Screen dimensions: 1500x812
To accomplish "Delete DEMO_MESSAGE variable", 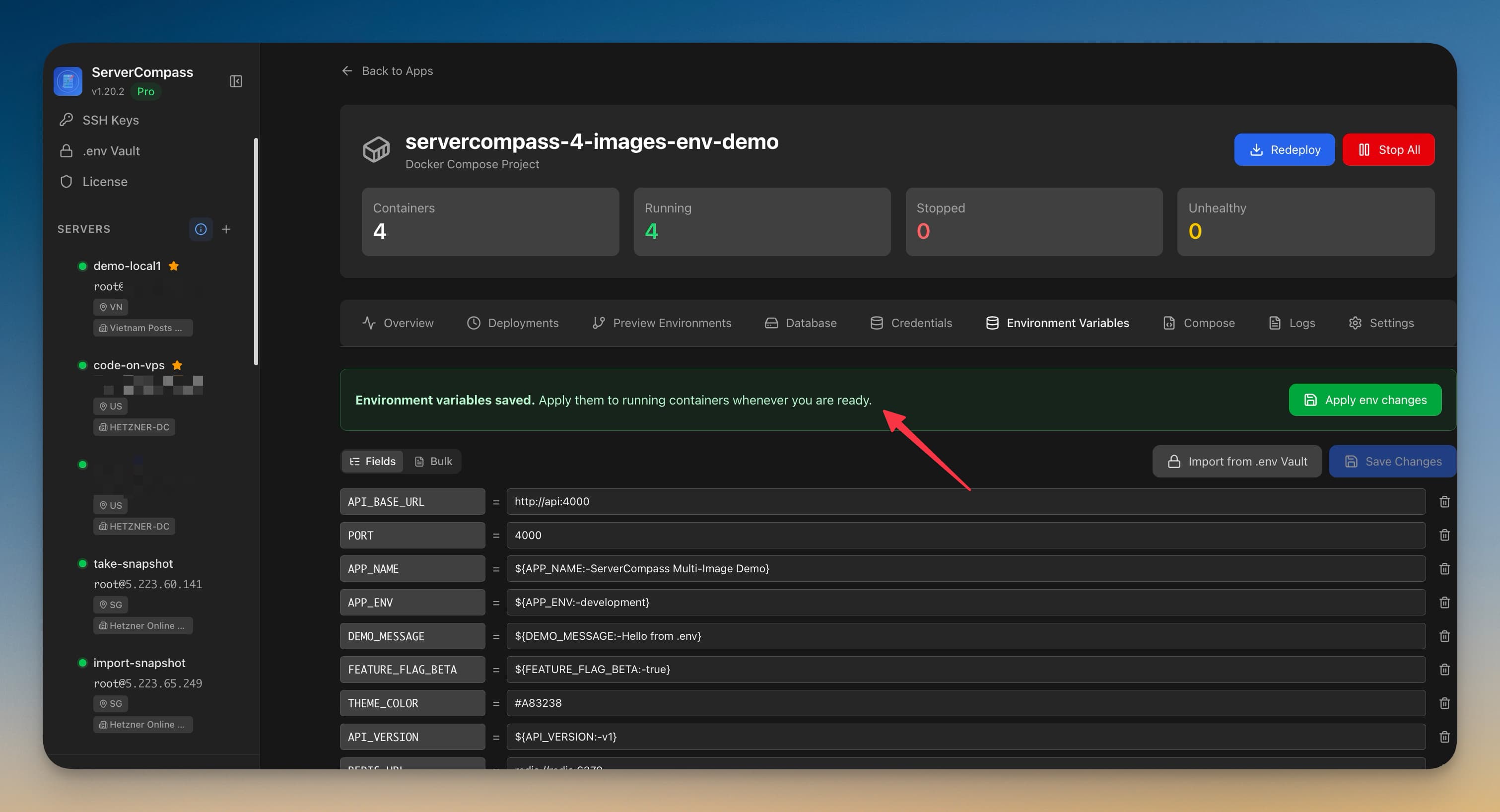I will 1444,636.
